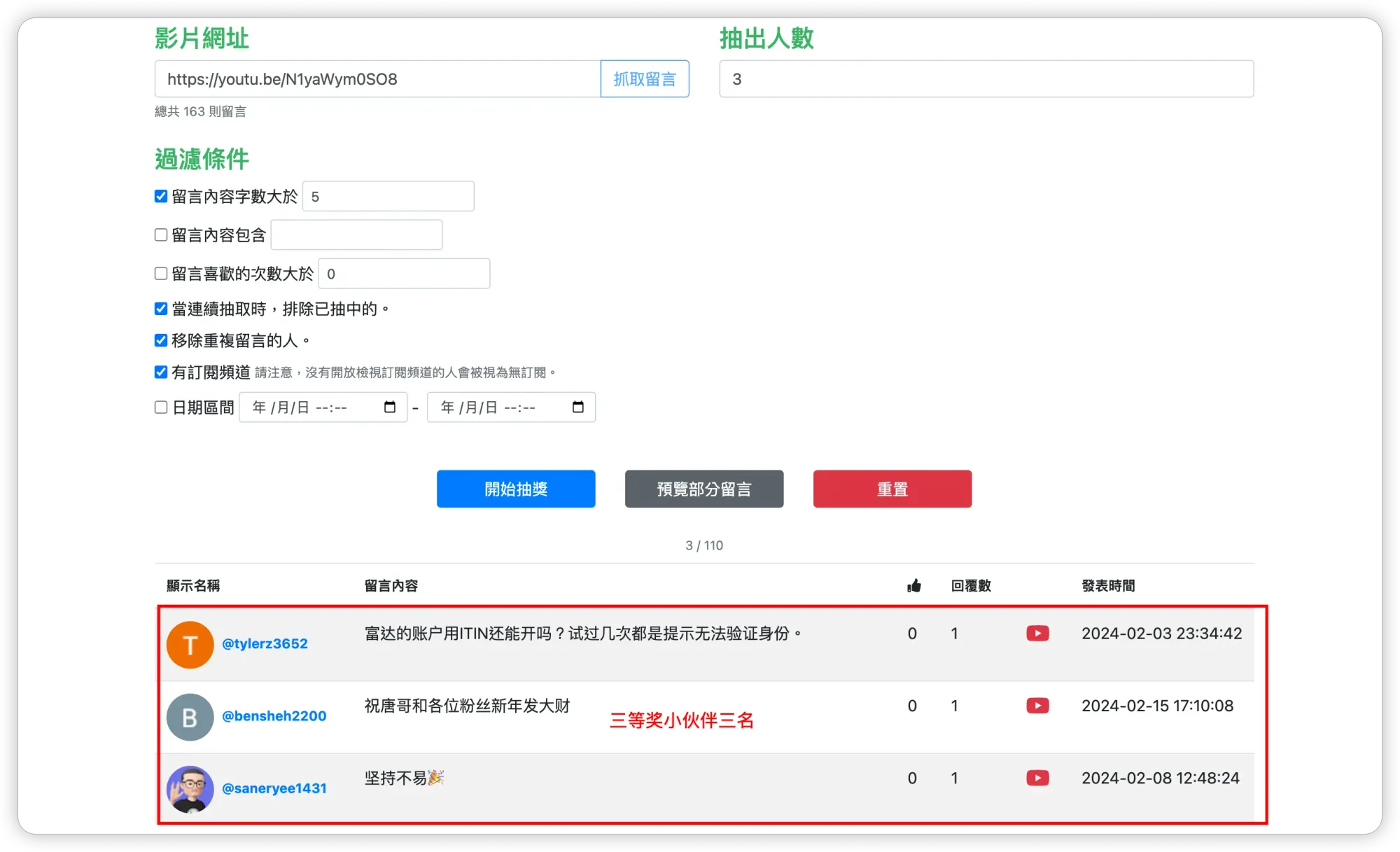Click the 抽出人數 input field
This screenshot has width=1400, height=852.
click(x=986, y=79)
